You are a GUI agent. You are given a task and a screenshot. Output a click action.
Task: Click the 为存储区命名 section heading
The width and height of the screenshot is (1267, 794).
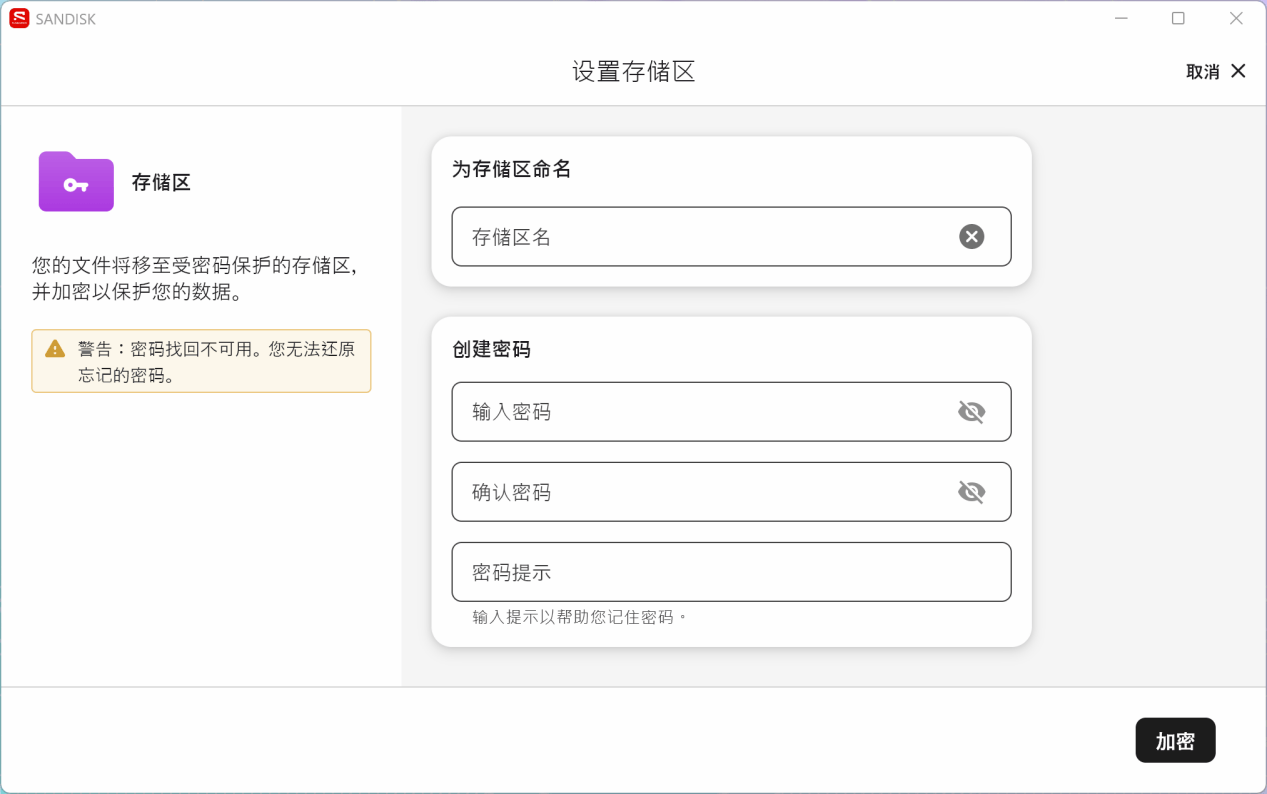(511, 169)
